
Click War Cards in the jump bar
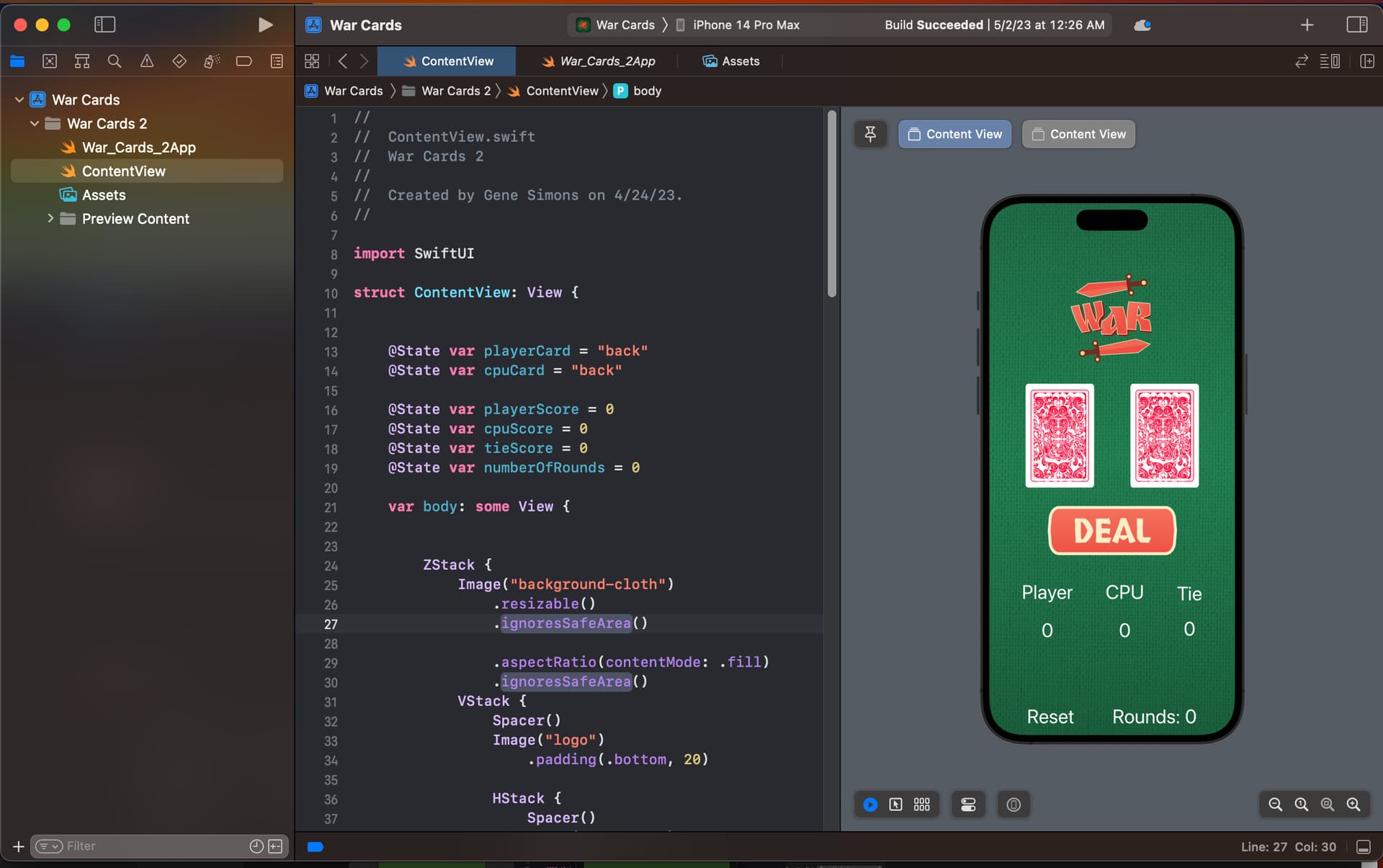[344, 91]
